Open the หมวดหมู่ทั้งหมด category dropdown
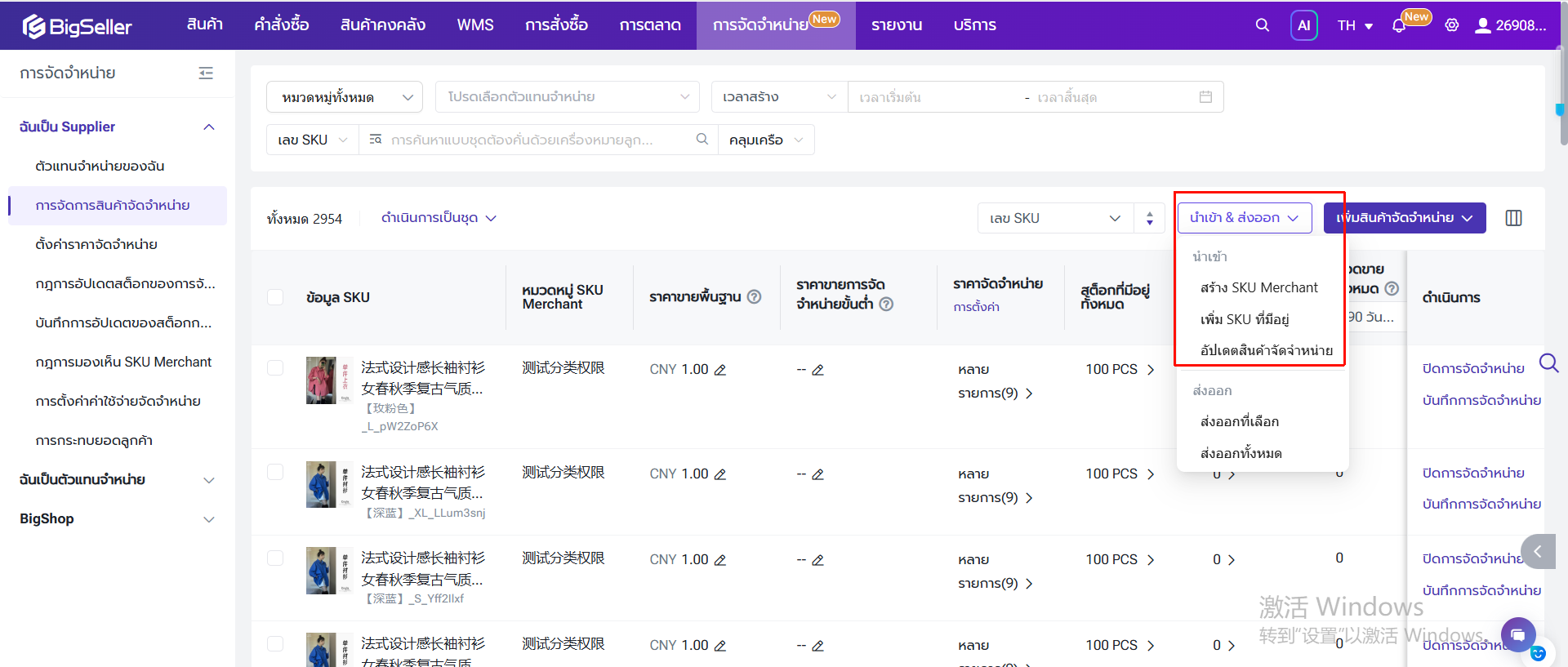Viewport: 1568px width, 667px height. point(345,97)
